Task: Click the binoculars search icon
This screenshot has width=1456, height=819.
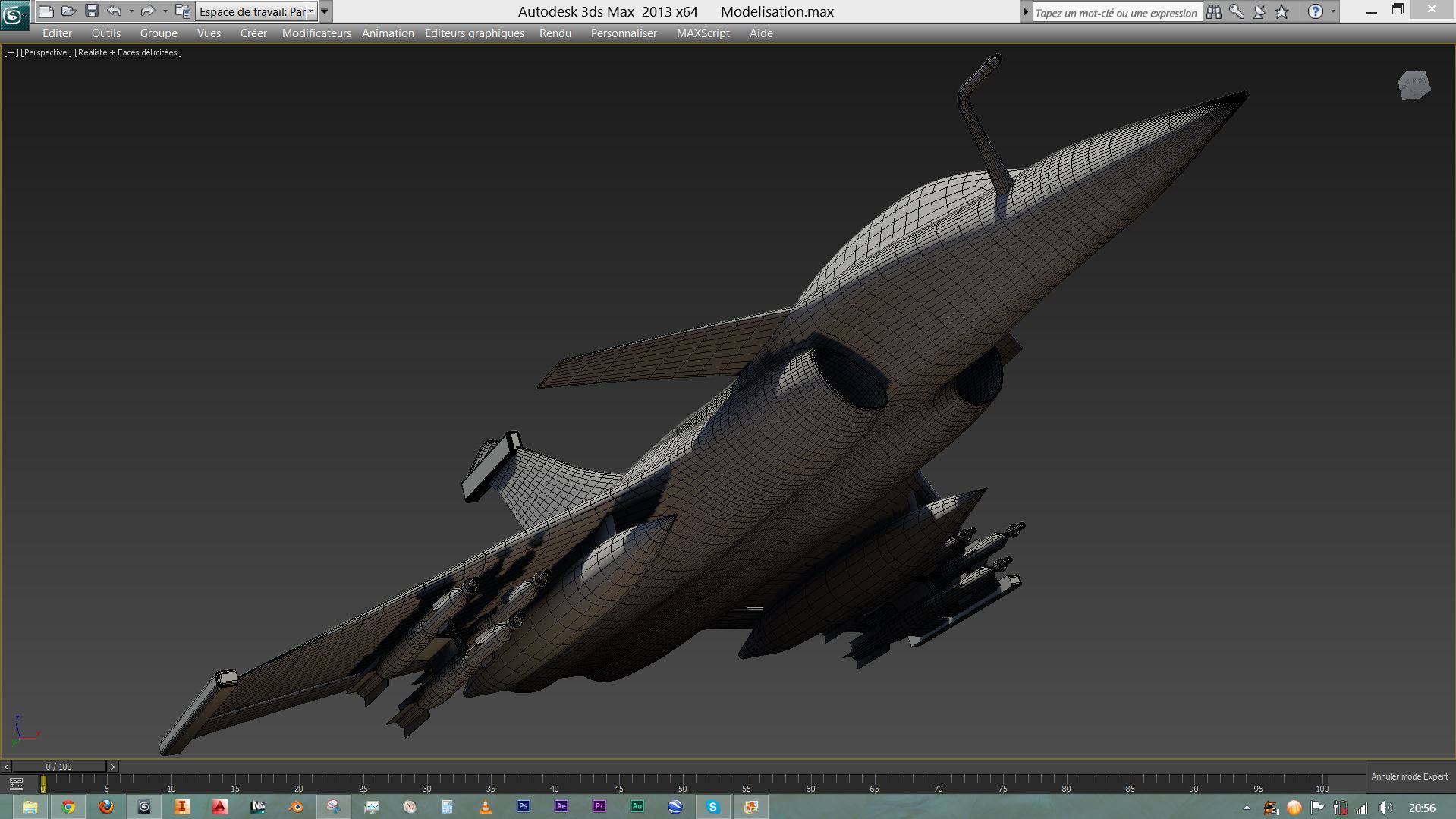Action: click(1214, 12)
